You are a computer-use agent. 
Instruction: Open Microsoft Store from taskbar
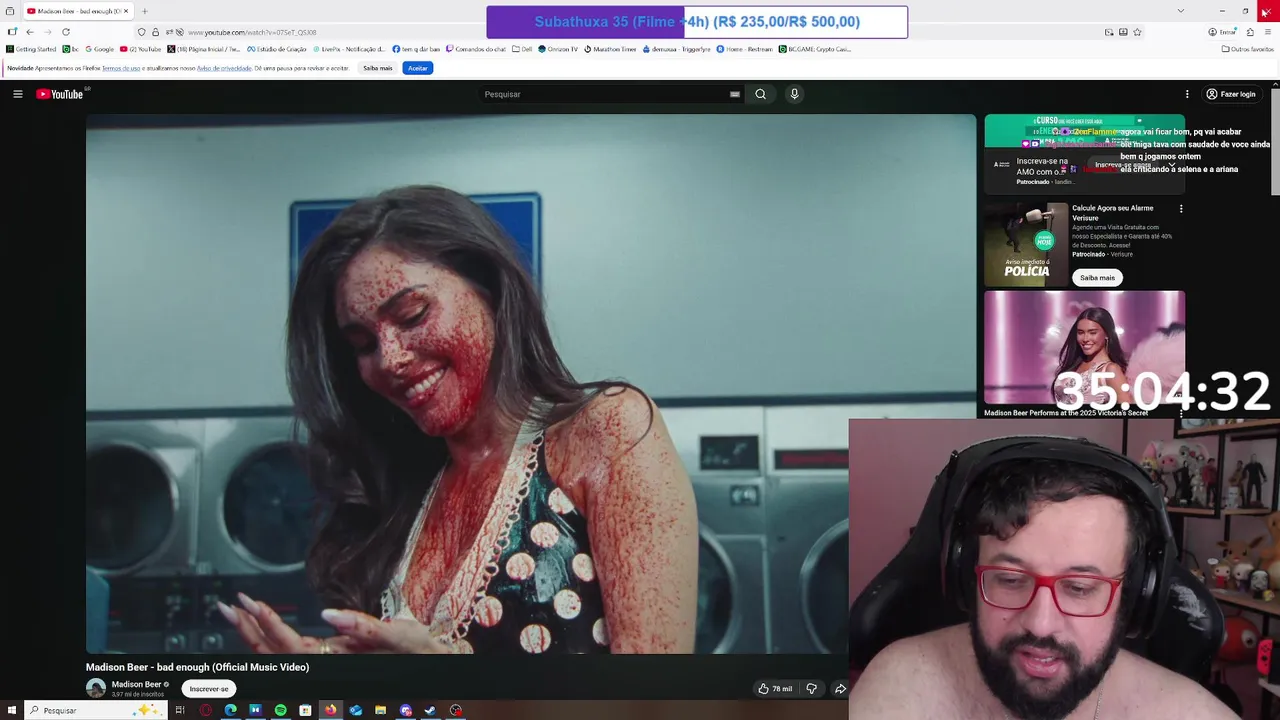pos(305,710)
